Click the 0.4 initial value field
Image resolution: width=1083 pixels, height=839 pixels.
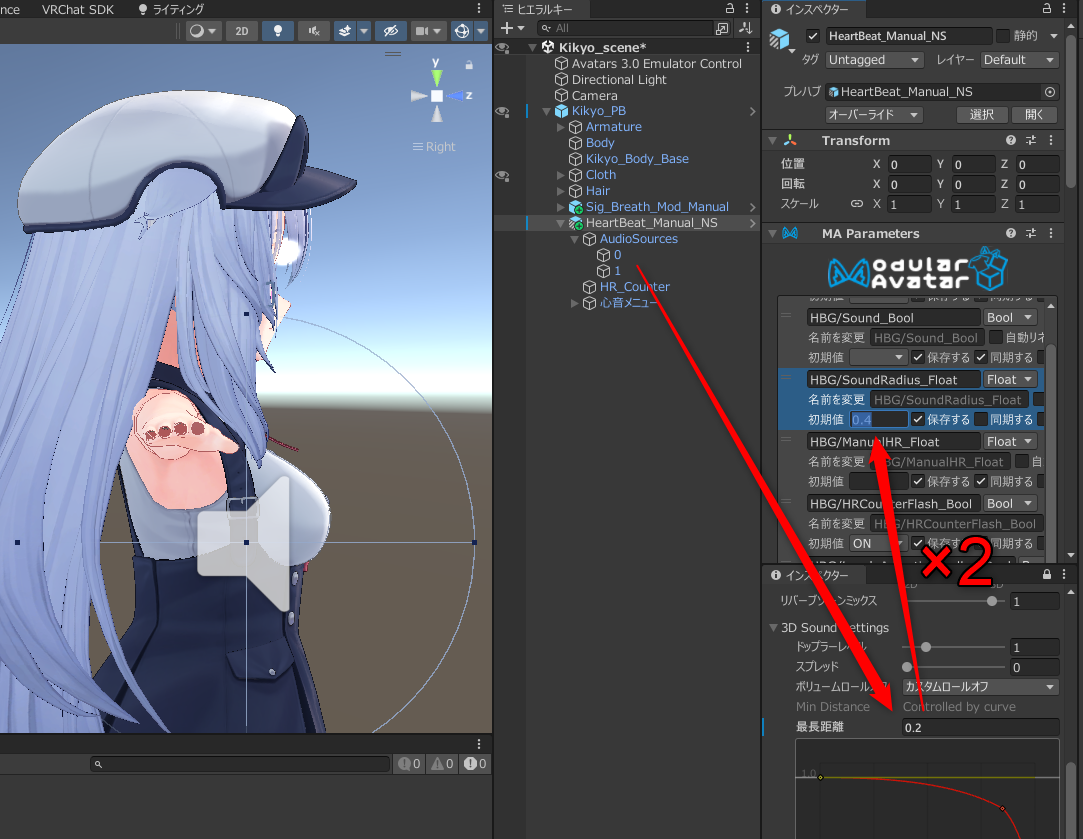[x=879, y=419]
